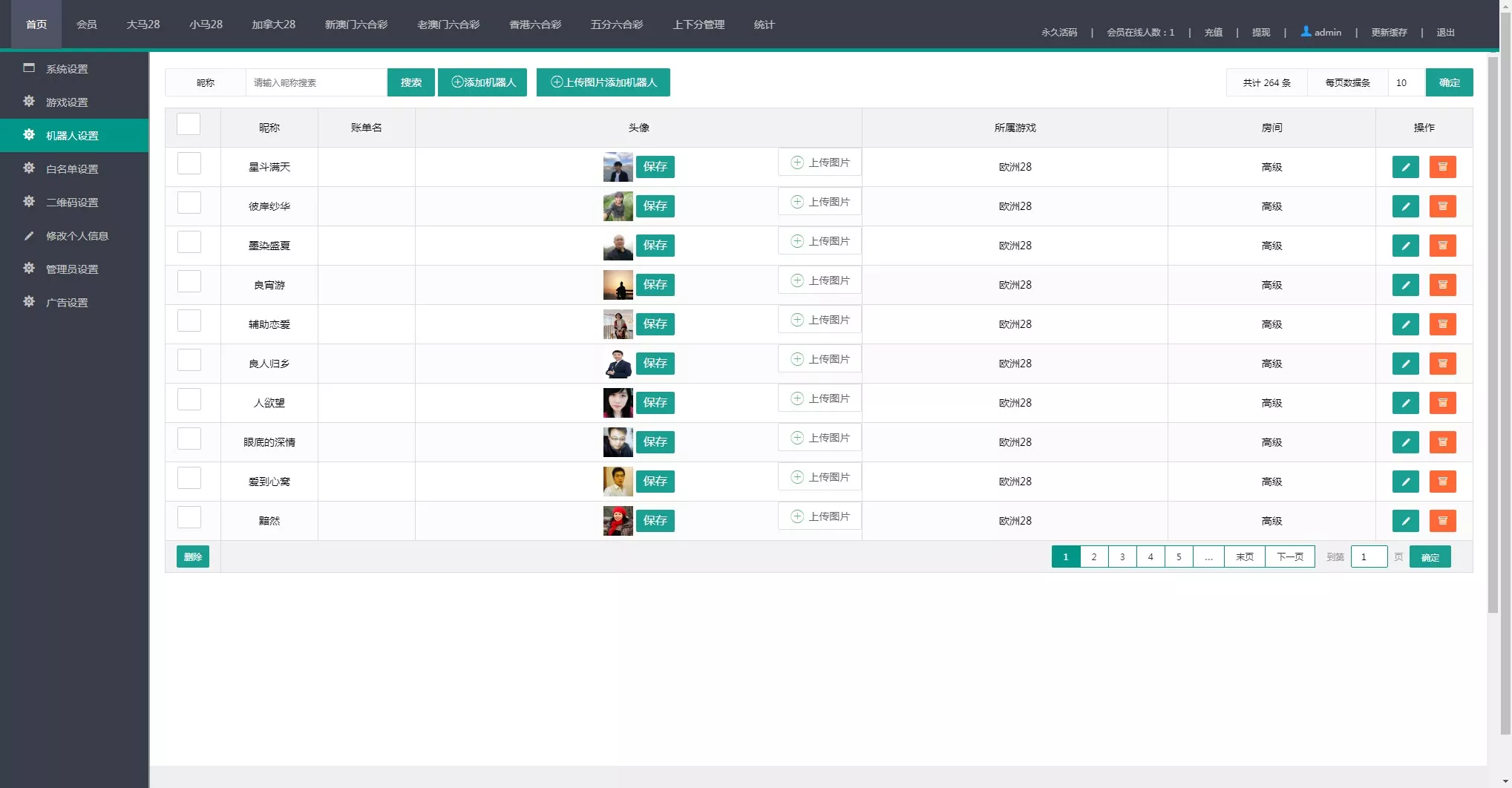1512x788 pixels.
Task: Select checkbox for 爱到心窝 row
Action: [189, 478]
